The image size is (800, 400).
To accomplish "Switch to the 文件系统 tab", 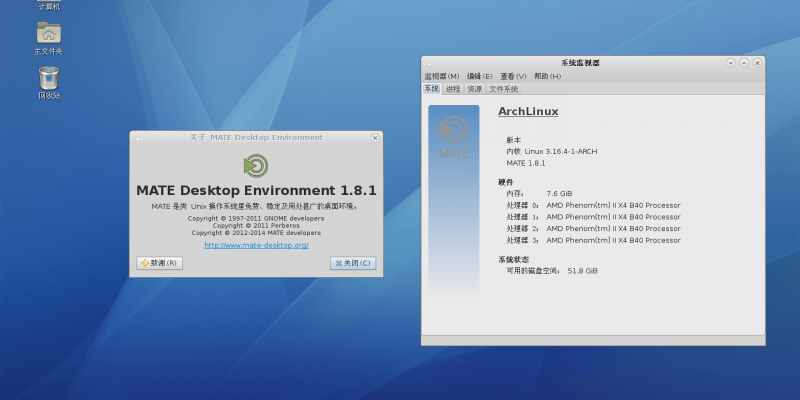I will point(504,89).
